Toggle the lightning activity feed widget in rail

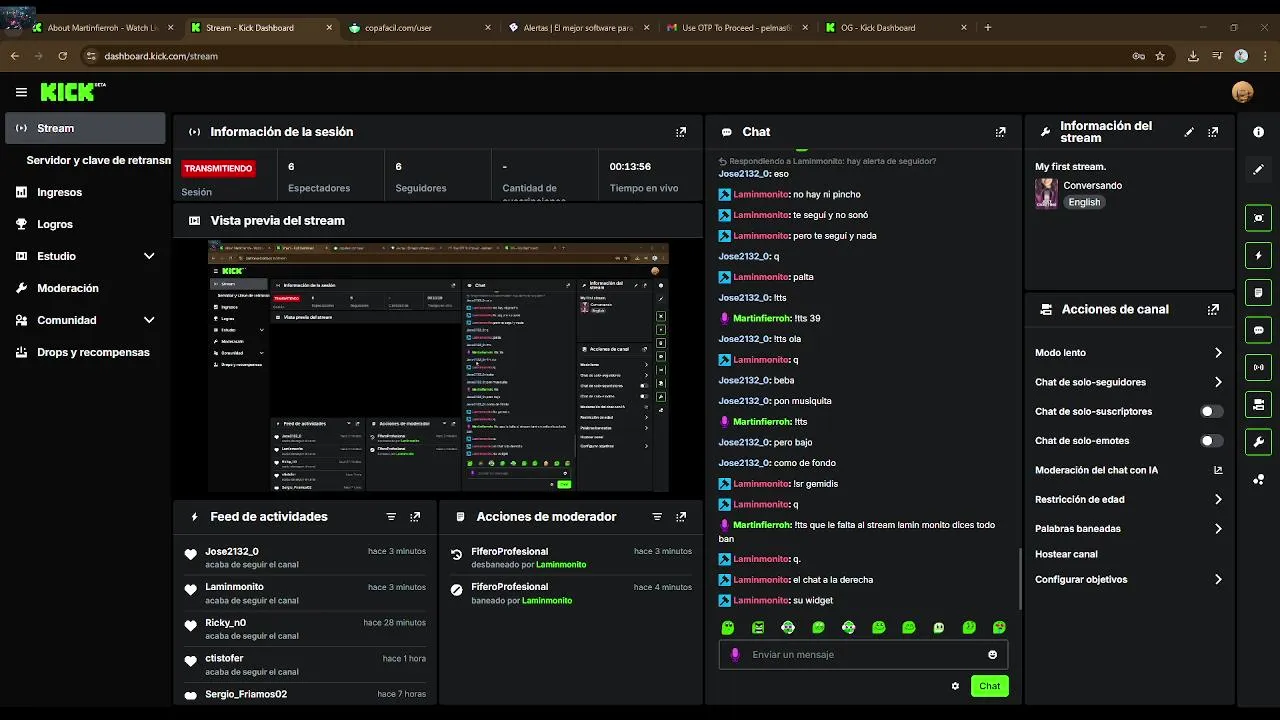click(1258, 255)
